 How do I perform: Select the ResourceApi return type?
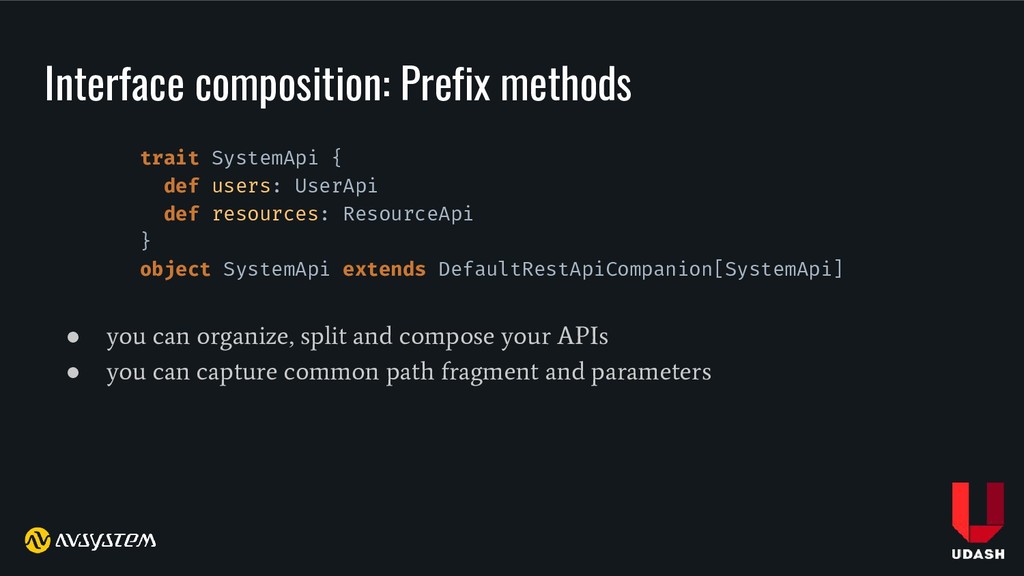coord(408,214)
